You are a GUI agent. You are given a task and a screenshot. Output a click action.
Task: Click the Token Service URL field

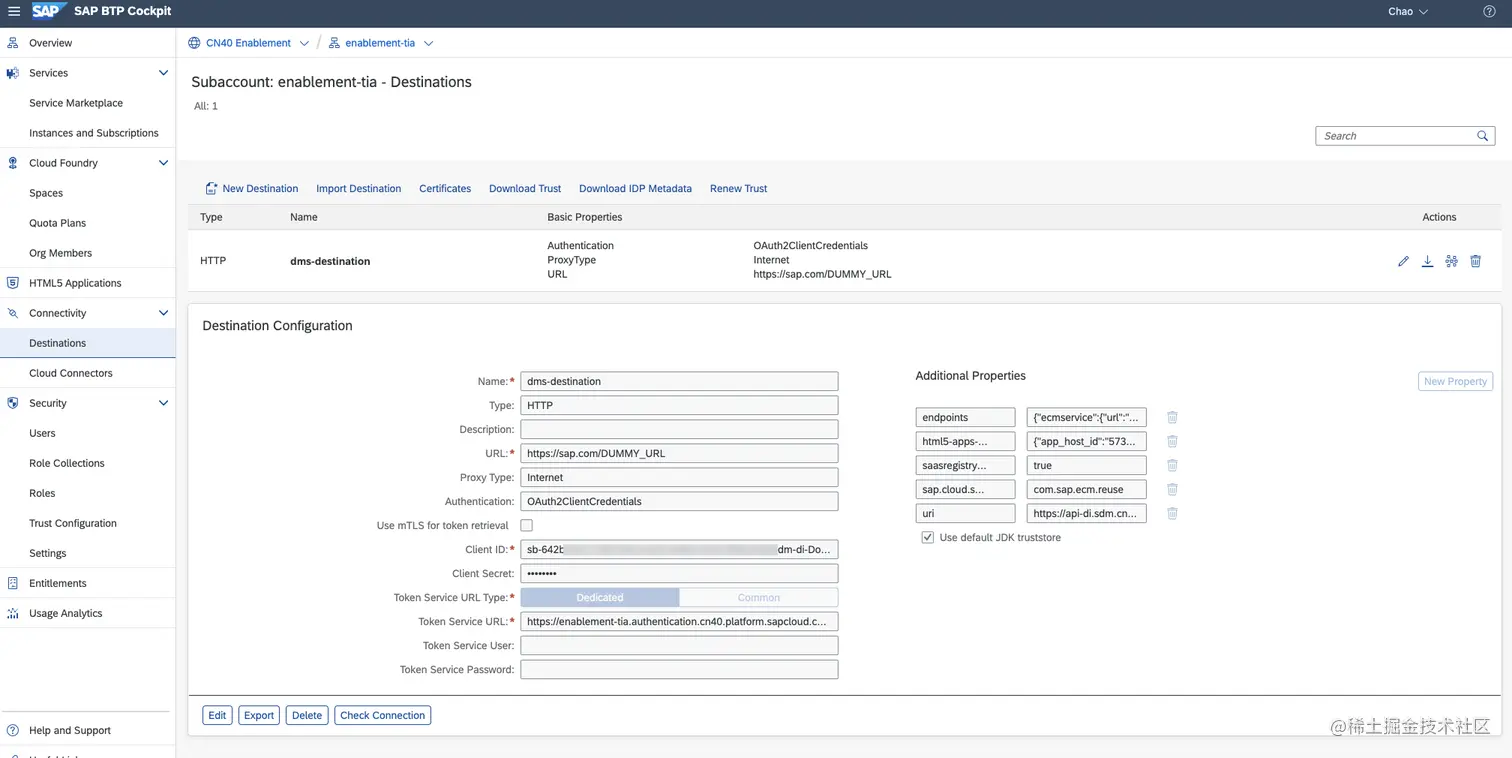[x=679, y=621]
